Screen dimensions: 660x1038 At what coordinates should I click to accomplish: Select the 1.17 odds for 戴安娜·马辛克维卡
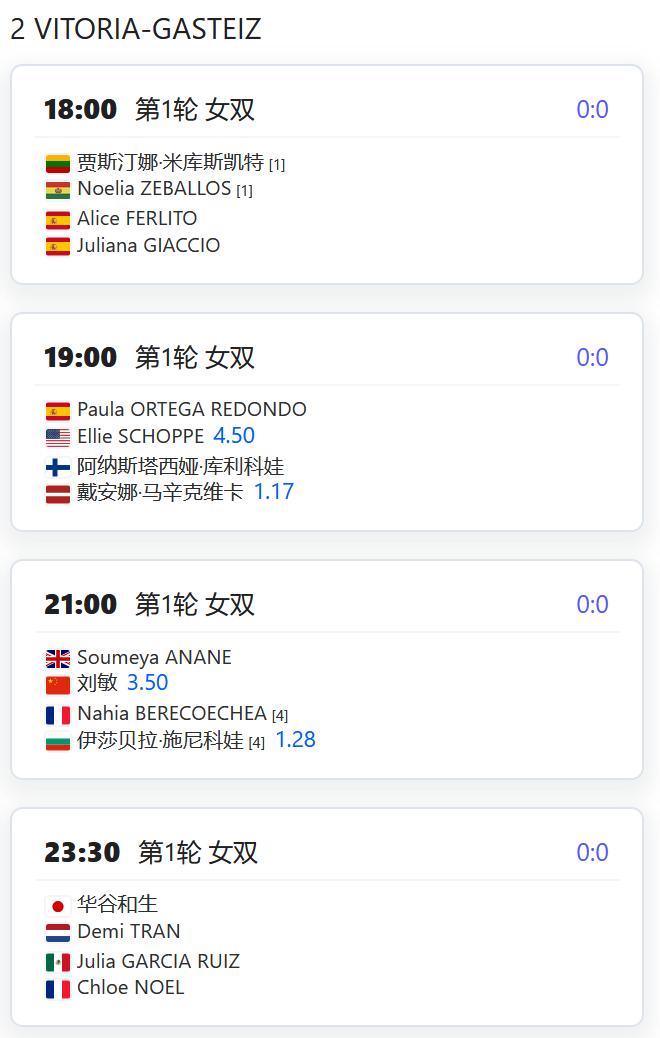273,491
